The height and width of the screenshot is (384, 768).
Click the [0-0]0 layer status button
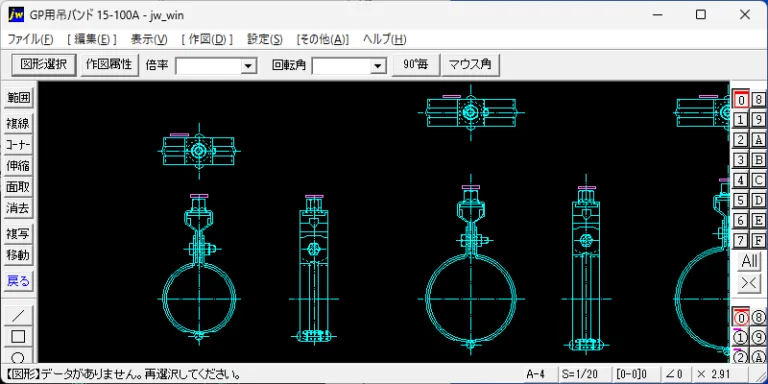tap(636, 374)
